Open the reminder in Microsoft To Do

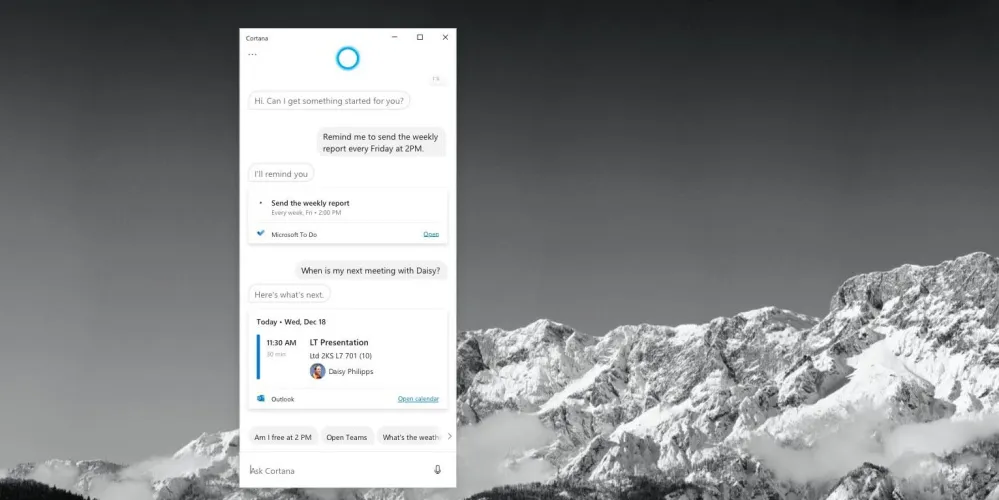click(431, 234)
